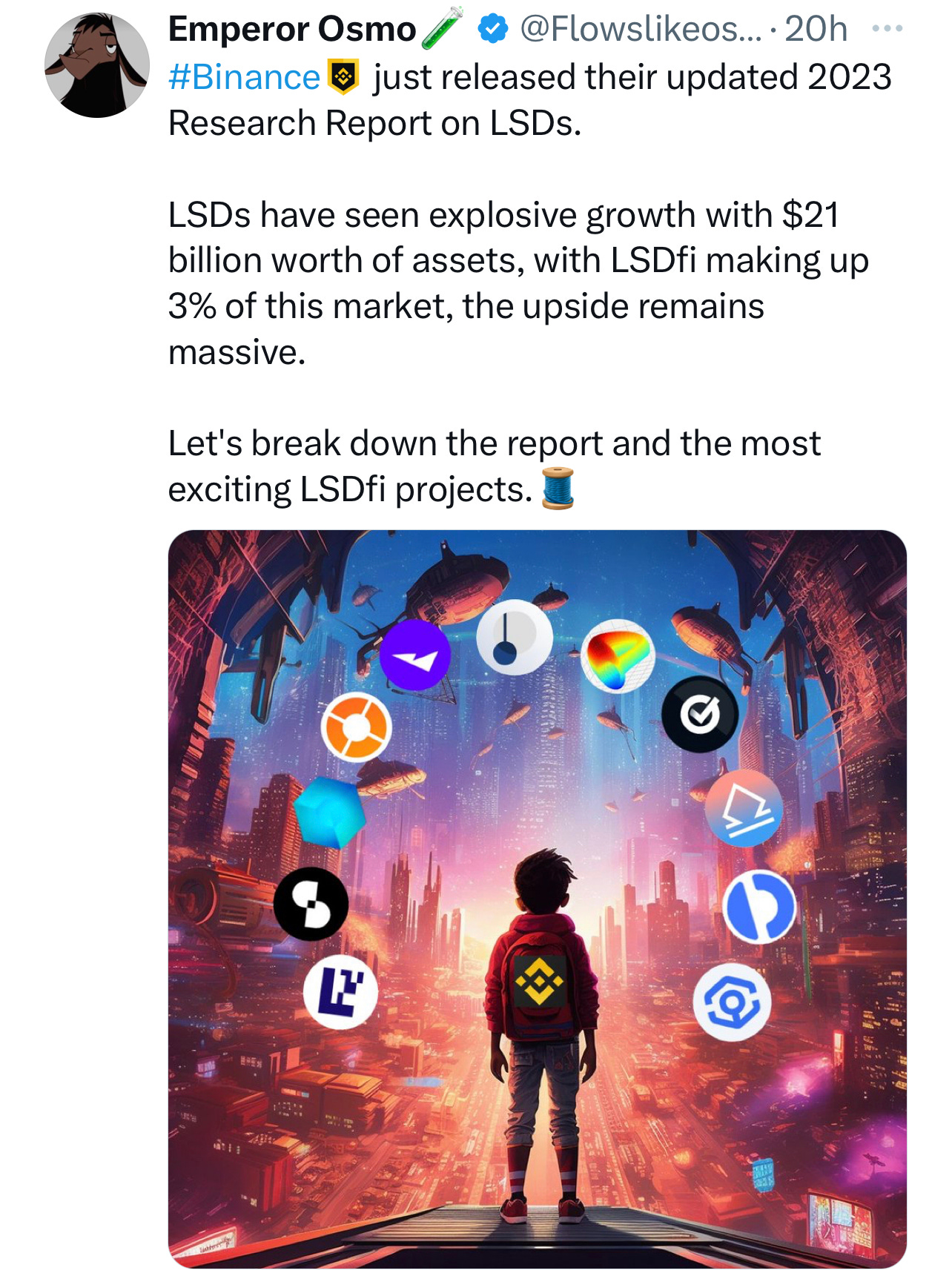Open Emperor Osmo's llama profile avatar
Viewport: 952px width, 1276px height.
click(x=96, y=65)
